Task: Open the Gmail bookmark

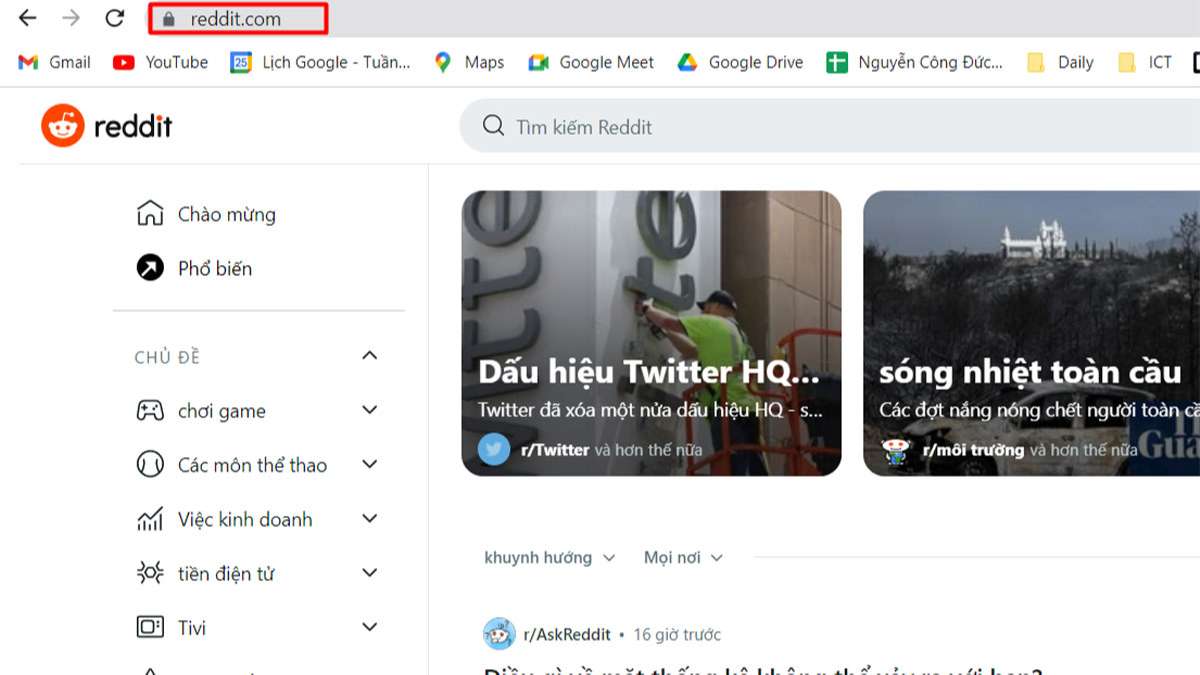Action: pyautogui.click(x=55, y=62)
